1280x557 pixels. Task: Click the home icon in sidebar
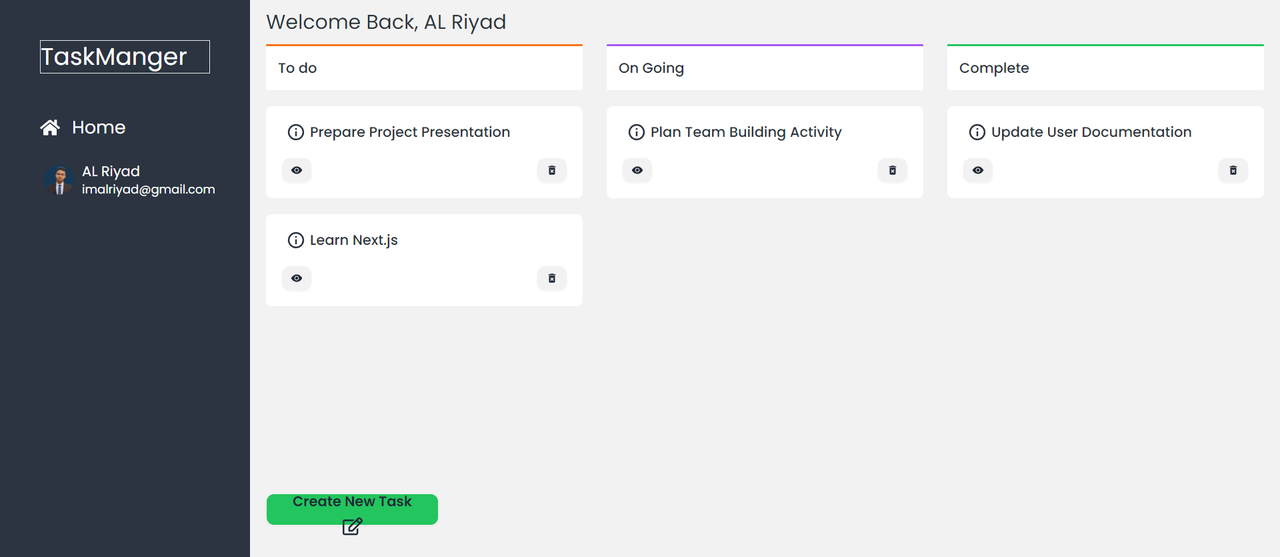click(x=50, y=128)
